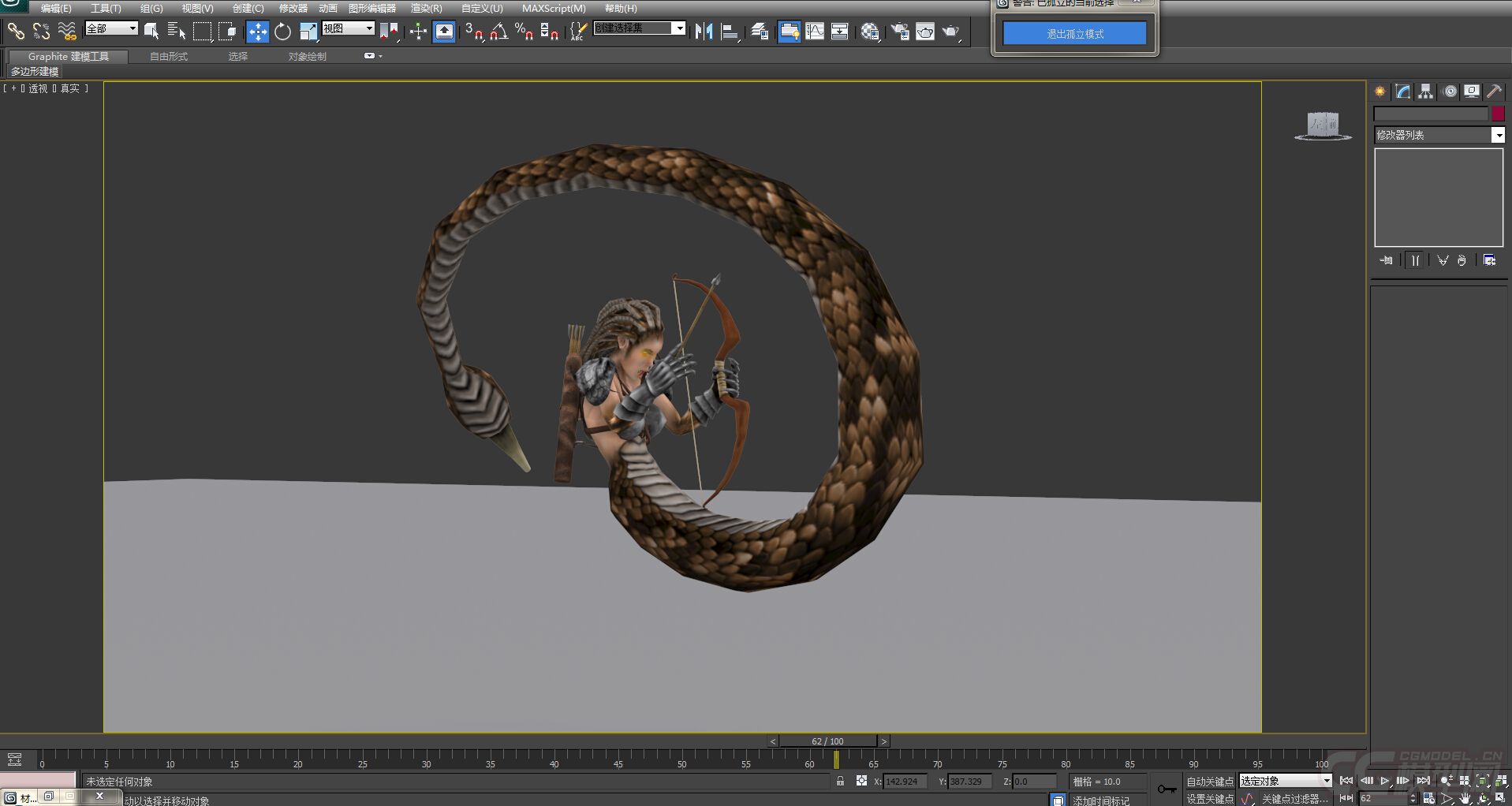Toggle the Angle Snap icon

tap(498, 32)
